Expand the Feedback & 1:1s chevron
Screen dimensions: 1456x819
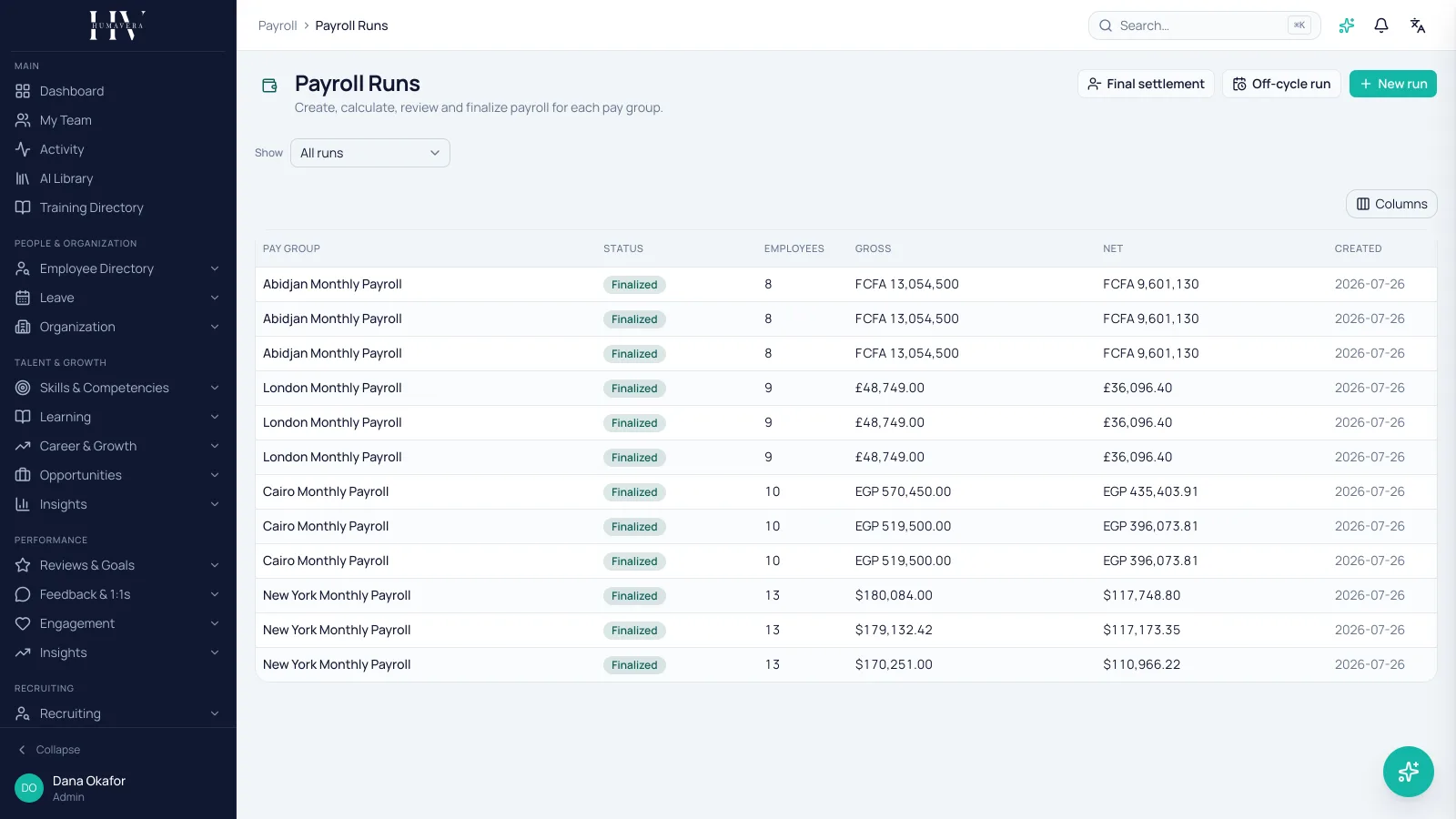(x=215, y=594)
